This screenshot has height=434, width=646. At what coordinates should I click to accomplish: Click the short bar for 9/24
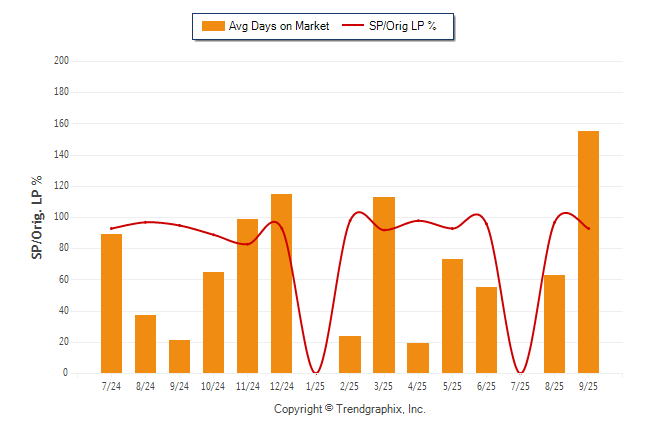(x=179, y=356)
